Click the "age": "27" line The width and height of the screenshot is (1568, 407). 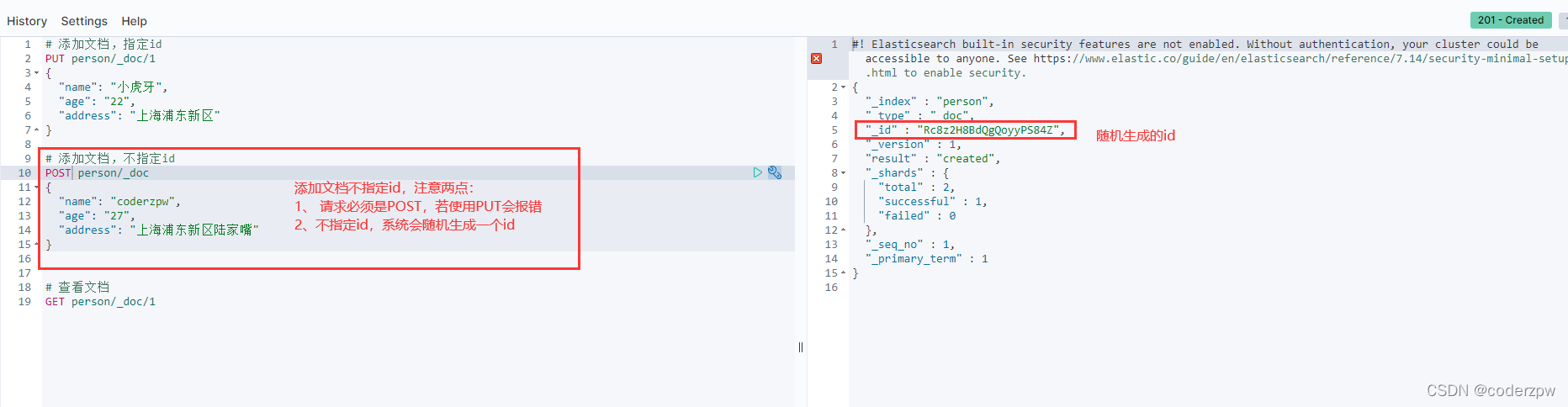97,216
